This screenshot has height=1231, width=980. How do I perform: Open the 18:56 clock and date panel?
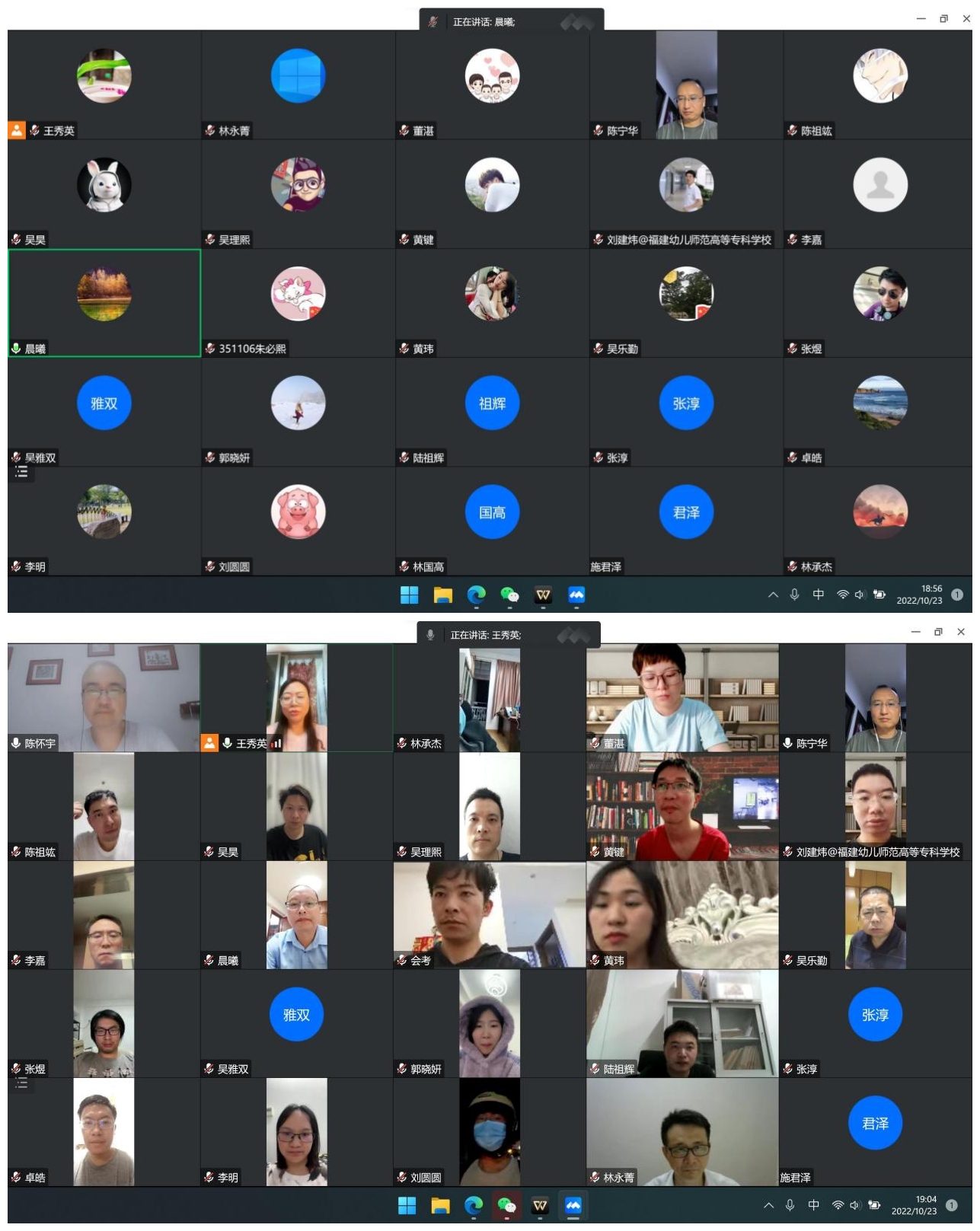pos(919,595)
